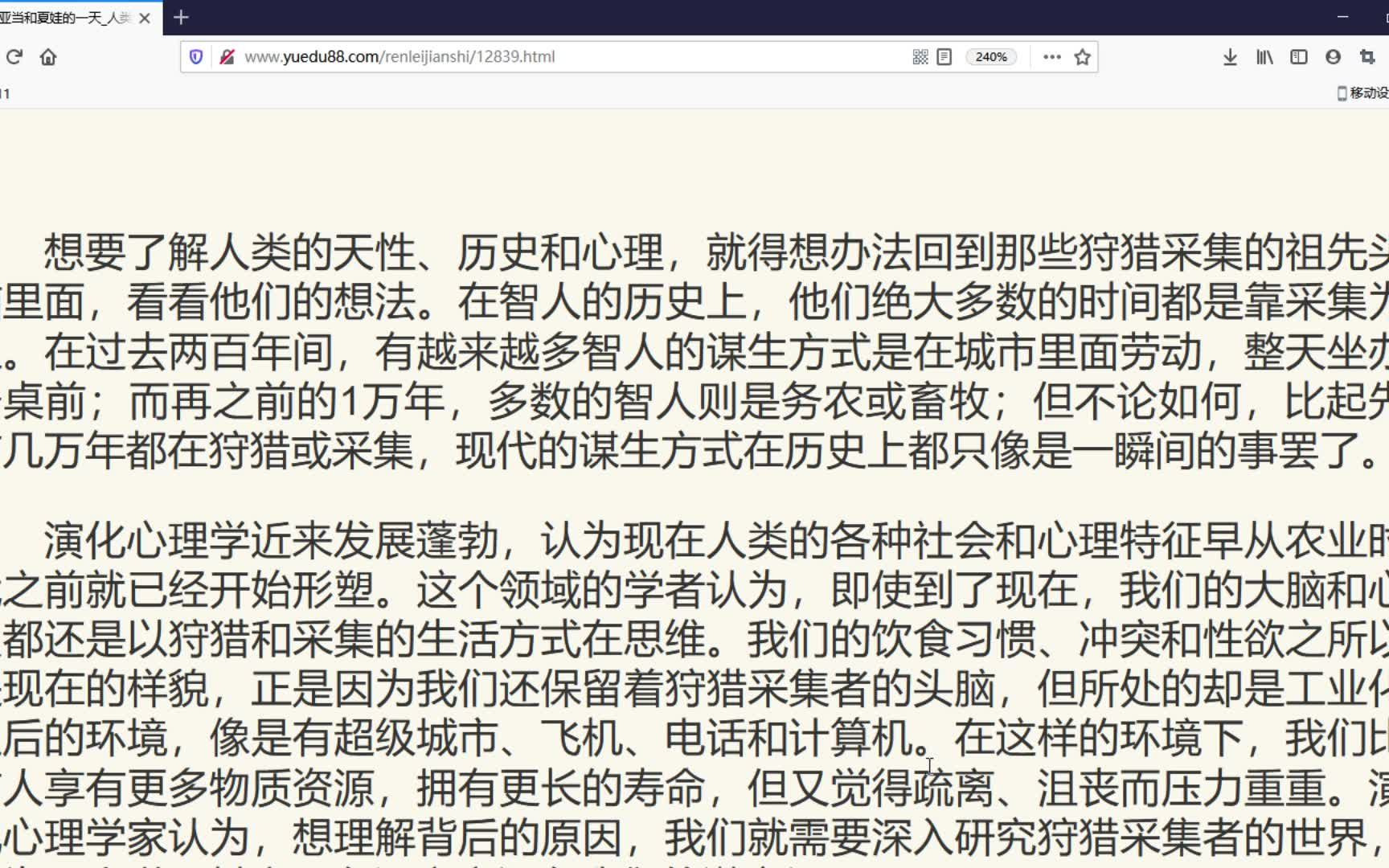
Task: Open the library menu
Action: pyautogui.click(x=1264, y=57)
